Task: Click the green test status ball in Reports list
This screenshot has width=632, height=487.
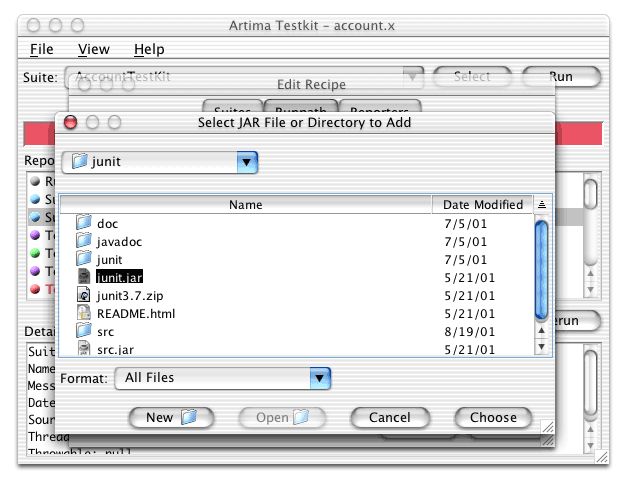Action: coord(35,253)
